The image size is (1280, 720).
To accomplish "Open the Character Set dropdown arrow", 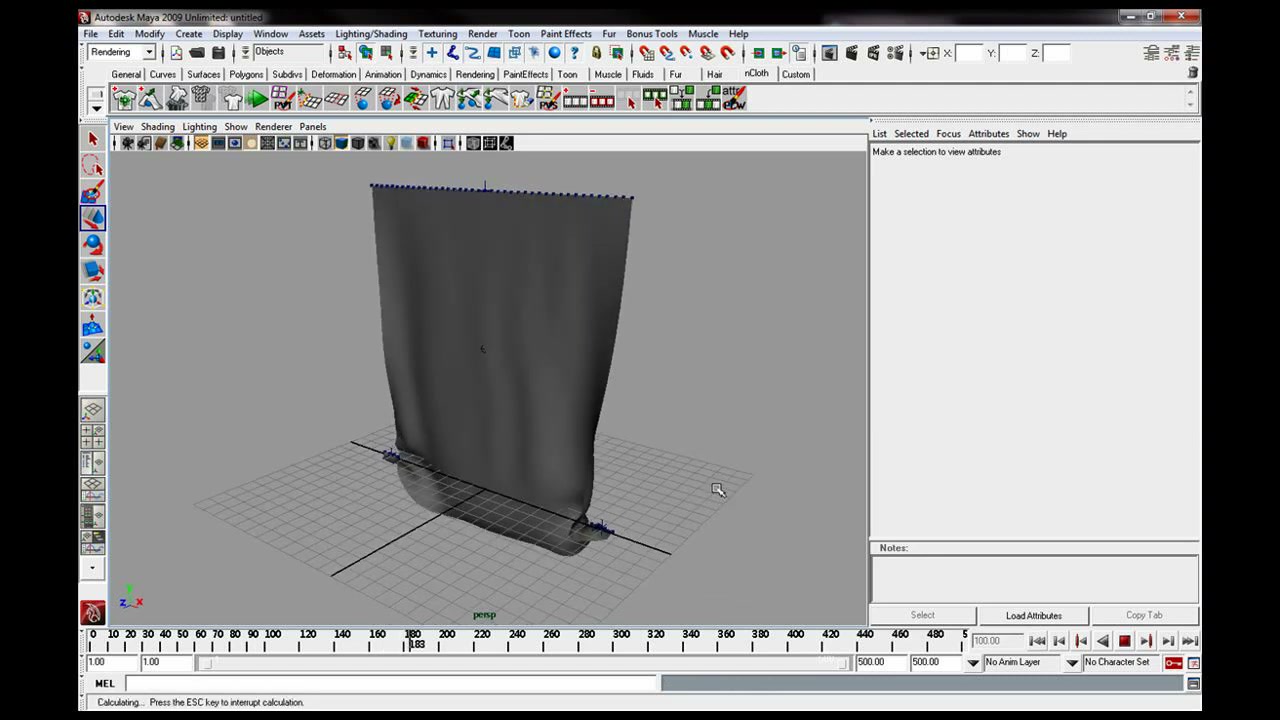I will point(1072,663).
